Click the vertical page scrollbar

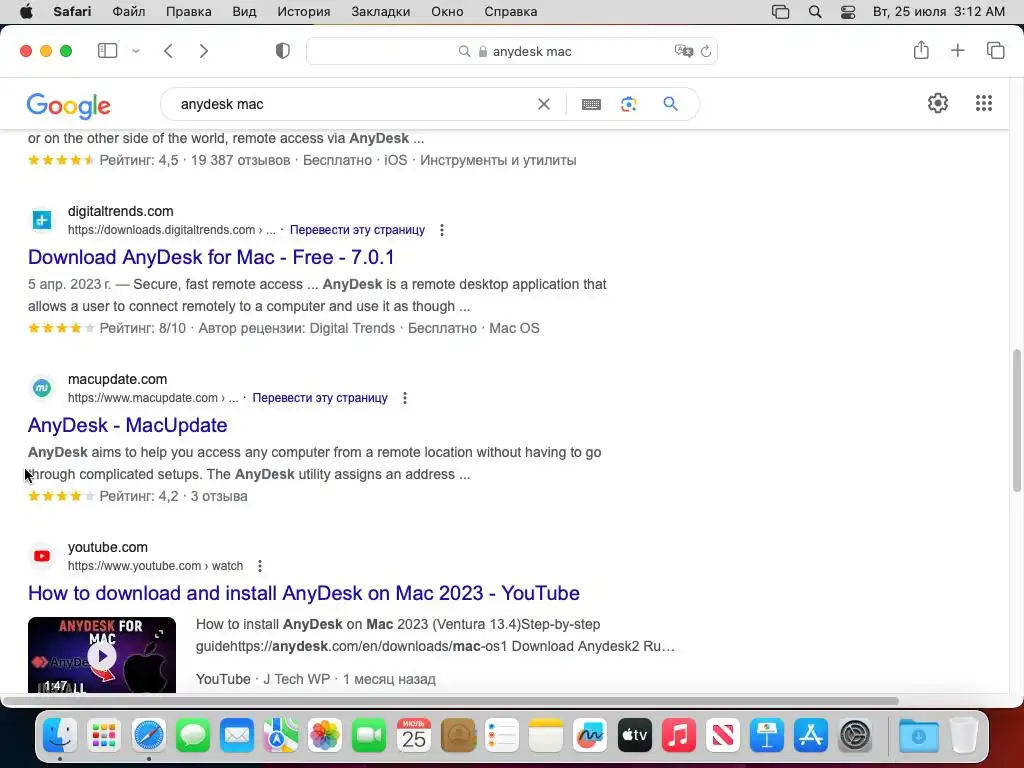[1016, 421]
